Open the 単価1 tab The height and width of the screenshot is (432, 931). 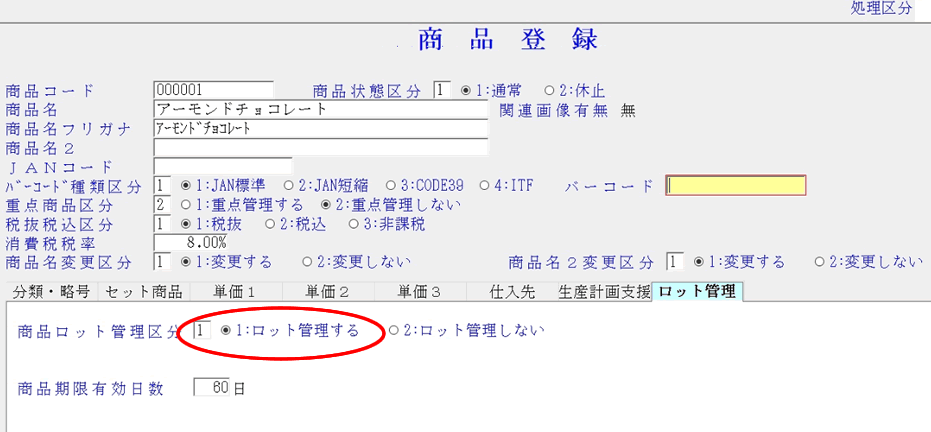point(235,292)
